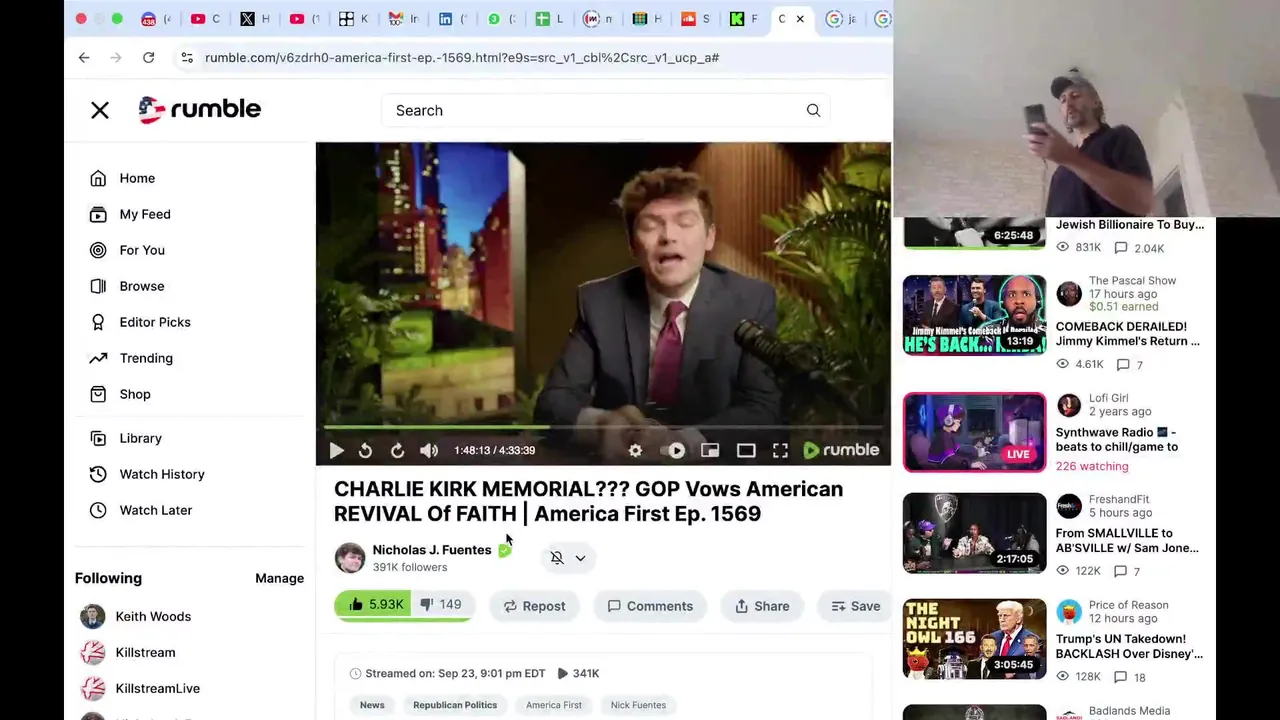1280x720 pixels.
Task: Open Keith Woods channel in Following
Action: click(x=136, y=616)
